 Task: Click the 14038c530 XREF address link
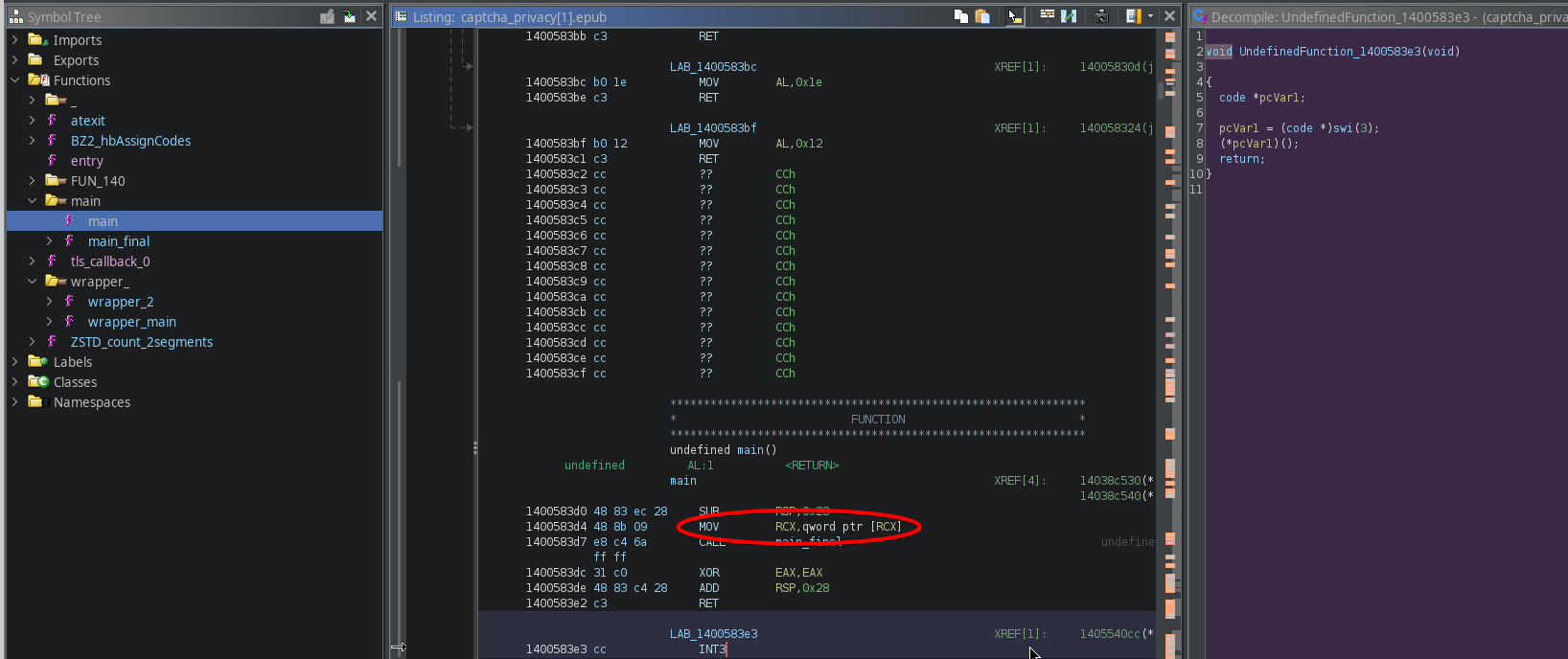tap(1110, 481)
